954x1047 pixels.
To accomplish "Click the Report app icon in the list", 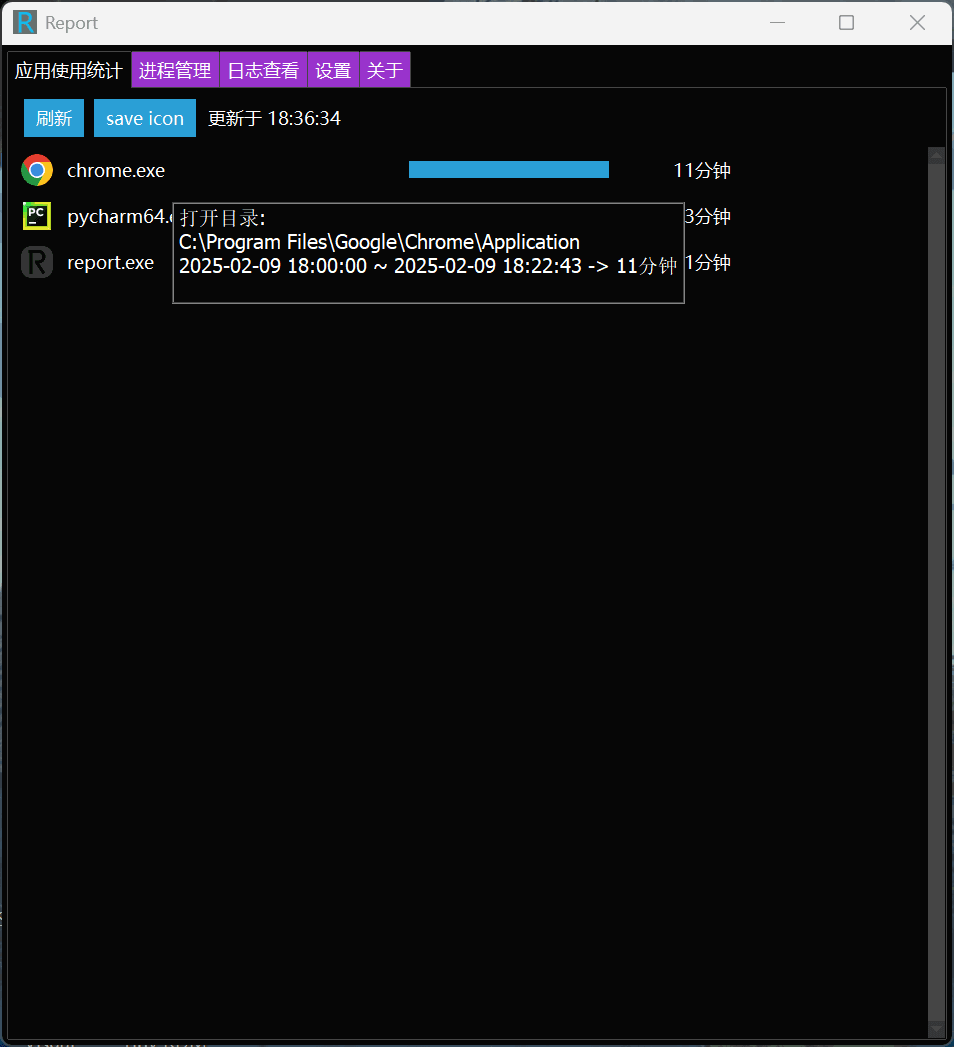I will (37, 262).
